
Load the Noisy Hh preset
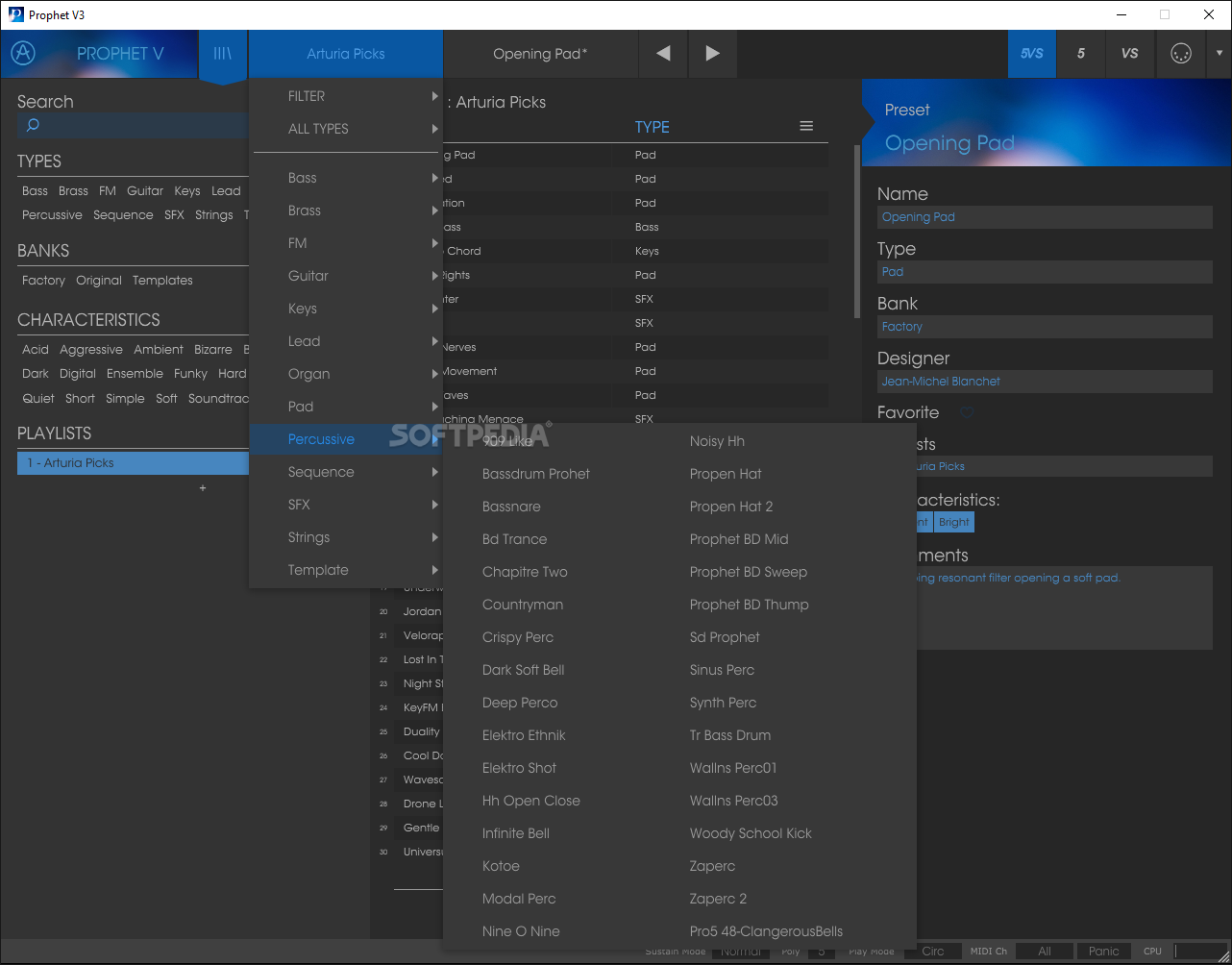point(717,441)
